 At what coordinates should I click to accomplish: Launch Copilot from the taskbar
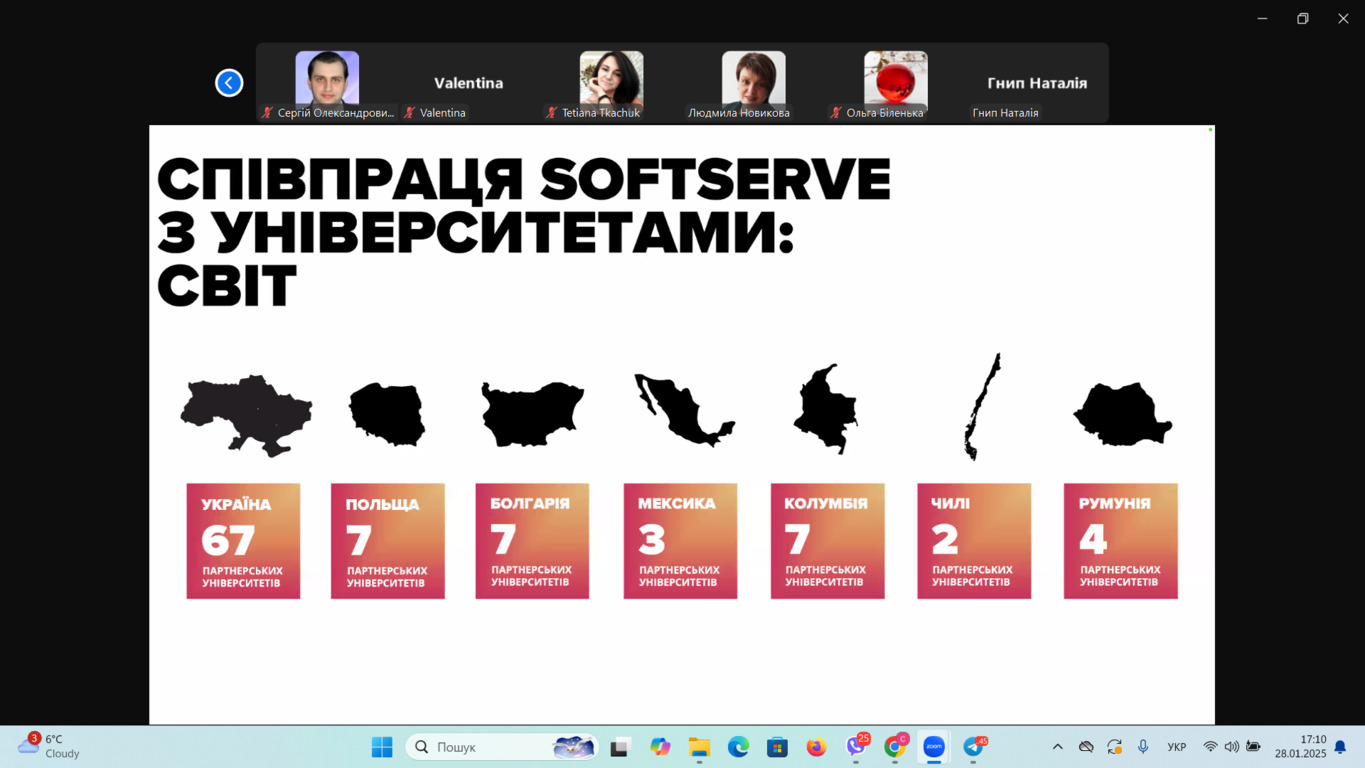pyautogui.click(x=660, y=747)
